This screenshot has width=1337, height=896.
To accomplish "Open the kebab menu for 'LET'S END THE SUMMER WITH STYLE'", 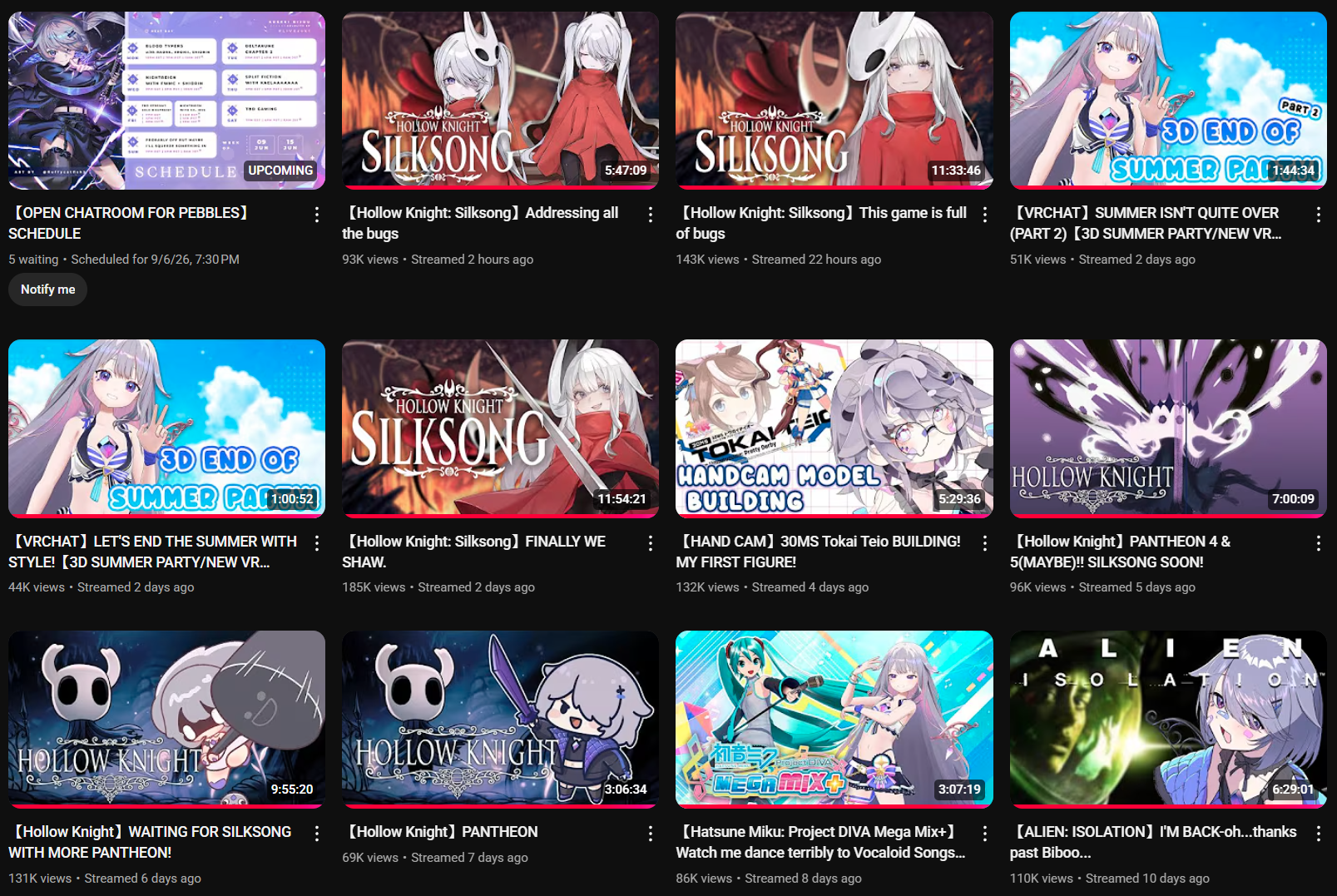I will tap(317, 543).
